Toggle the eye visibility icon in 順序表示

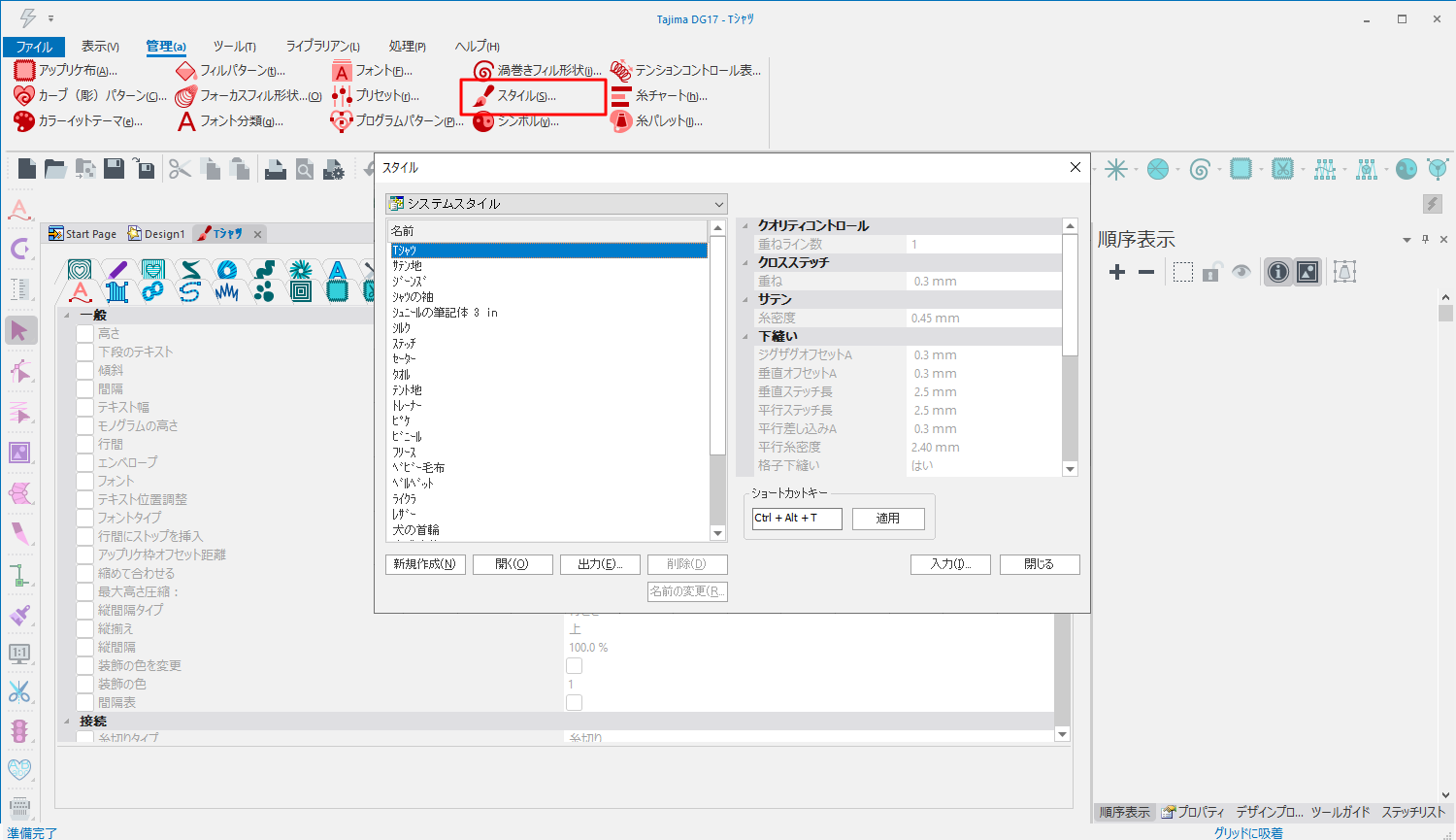click(x=1241, y=273)
